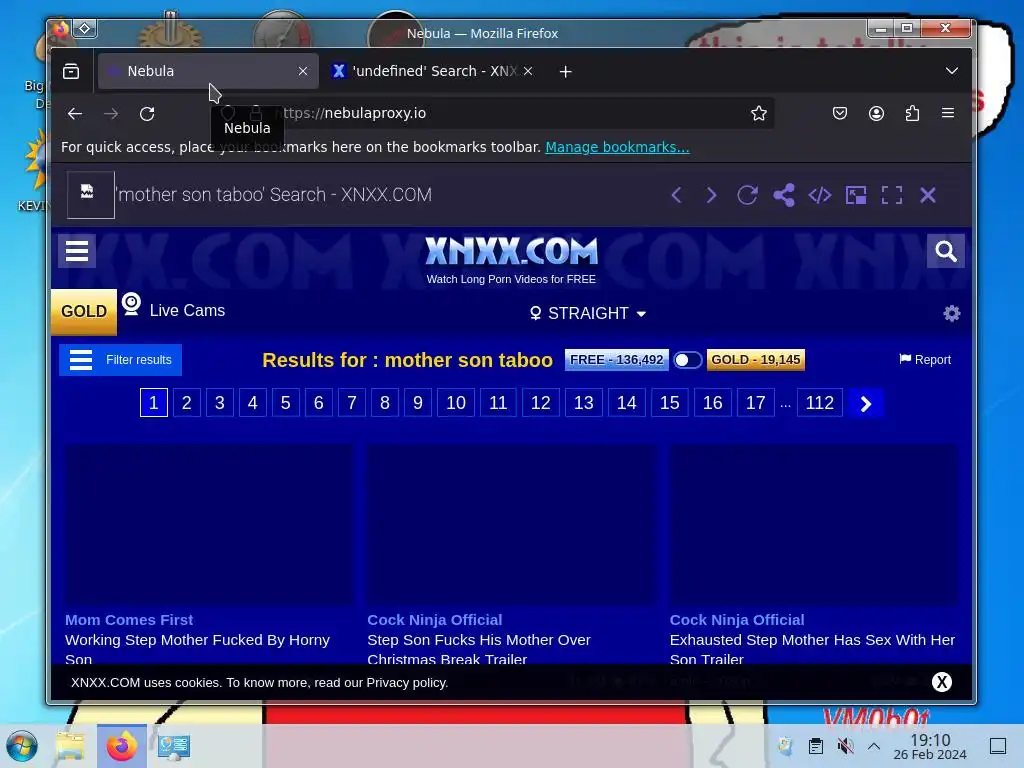
Task: Click broken page favicon in Nebula bar
Action: [x=90, y=195]
